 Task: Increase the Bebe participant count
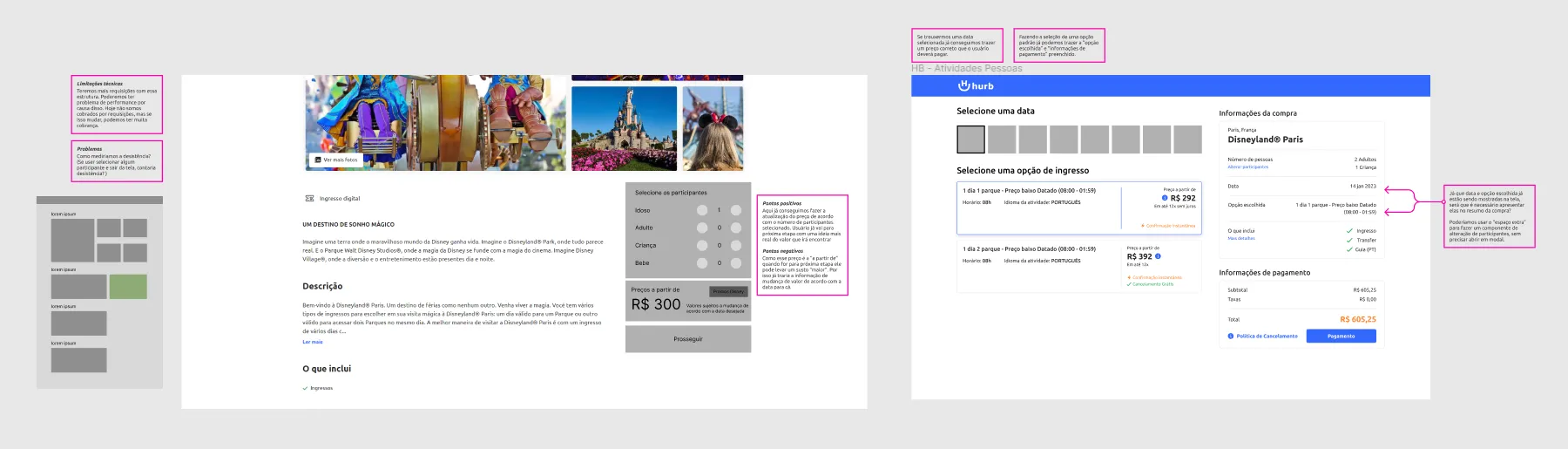tap(736, 262)
